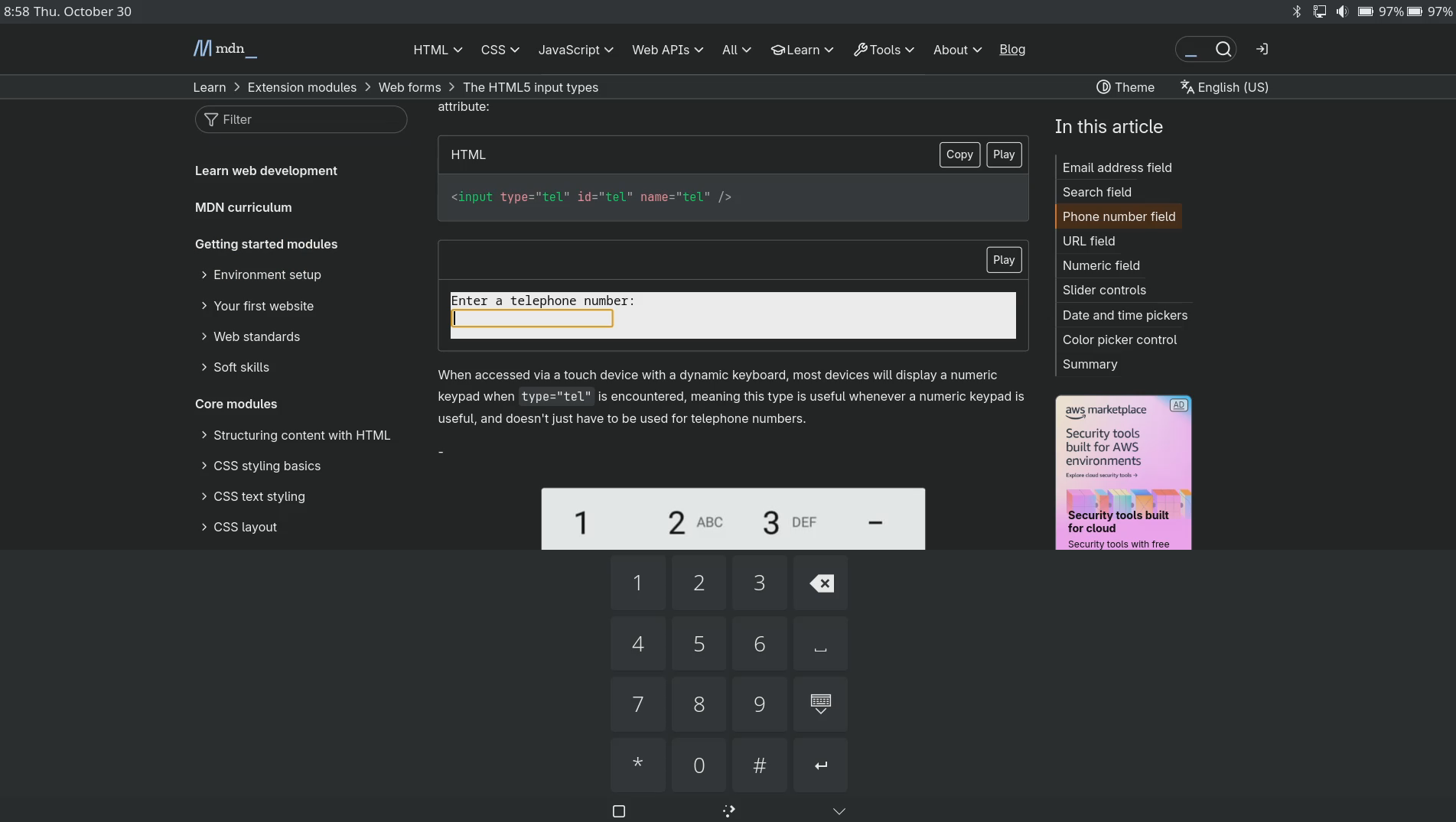Viewport: 1456px width, 822px height.
Task: Click the sidebar Filter field
Action: pyautogui.click(x=301, y=119)
